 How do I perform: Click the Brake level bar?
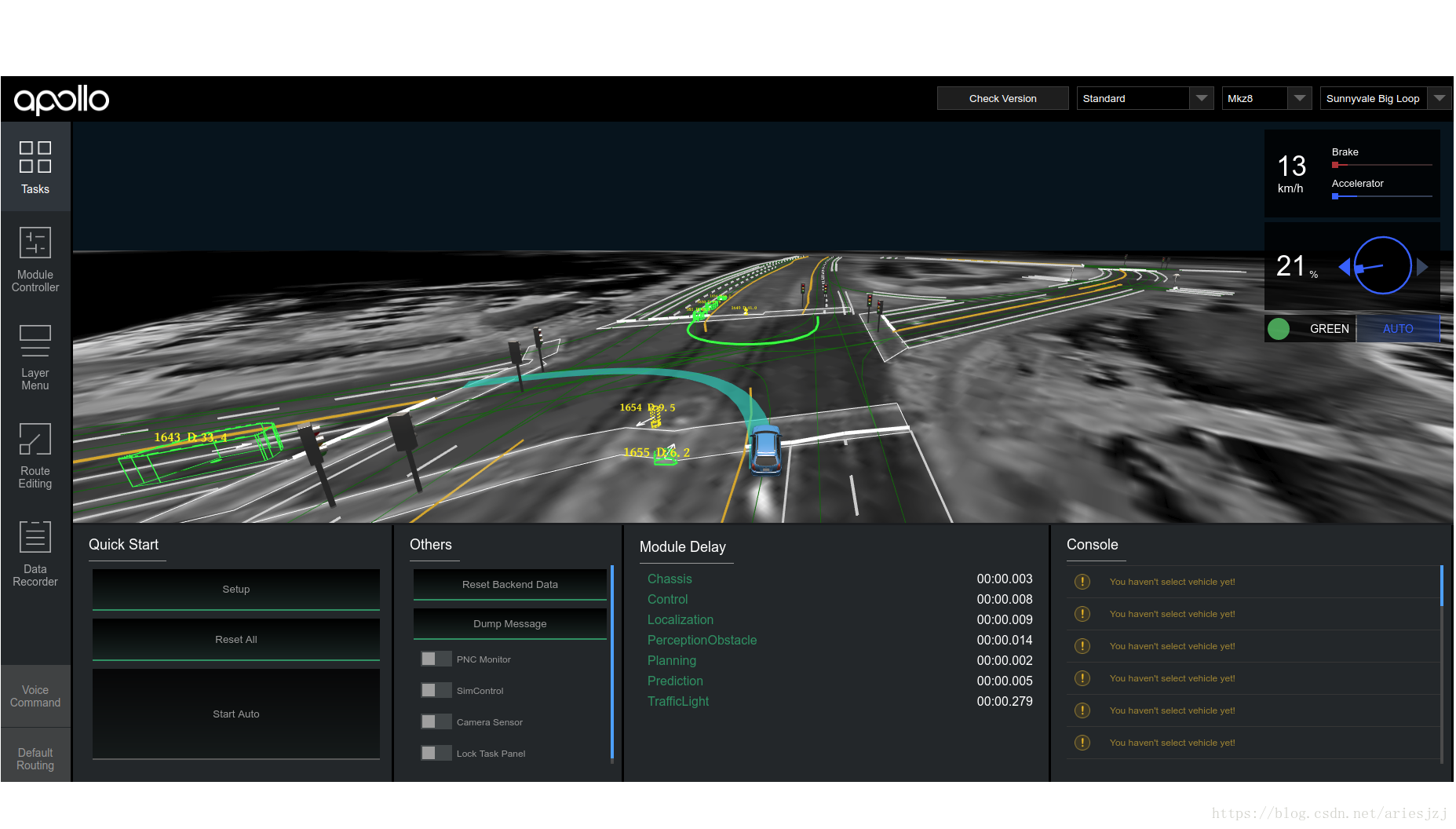click(1382, 165)
